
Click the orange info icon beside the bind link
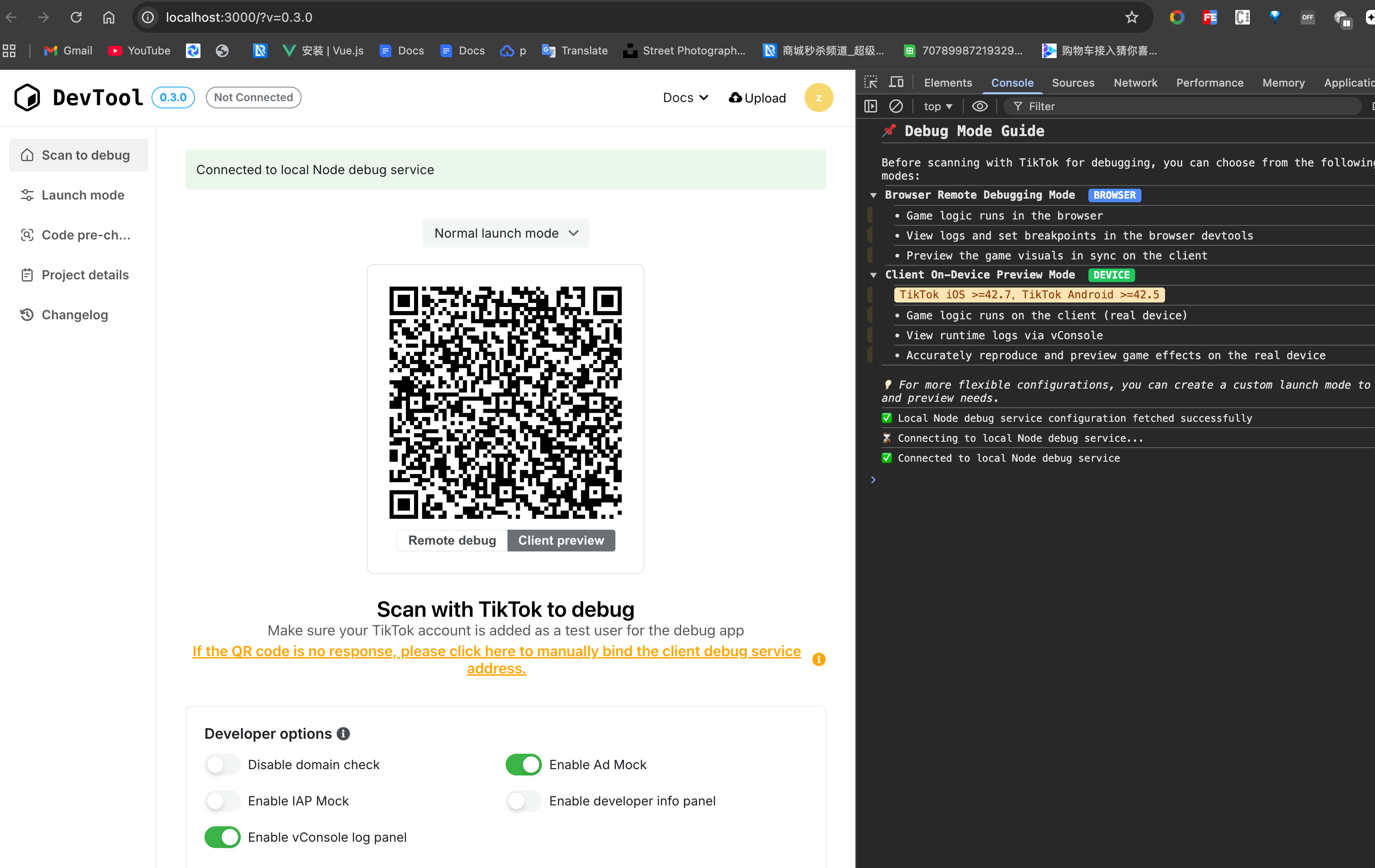tap(818, 659)
